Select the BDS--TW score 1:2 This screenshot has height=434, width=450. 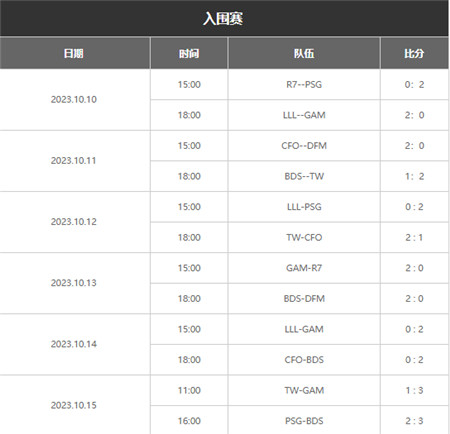coord(414,176)
